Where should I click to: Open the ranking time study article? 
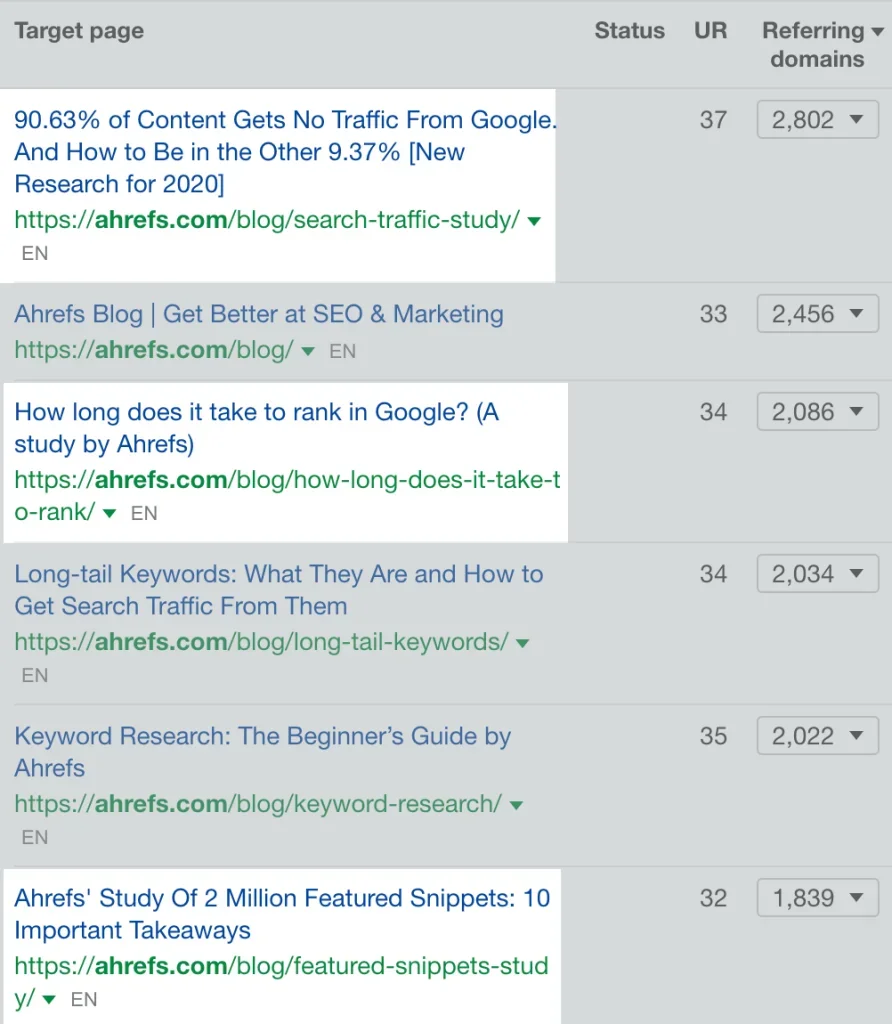(257, 428)
